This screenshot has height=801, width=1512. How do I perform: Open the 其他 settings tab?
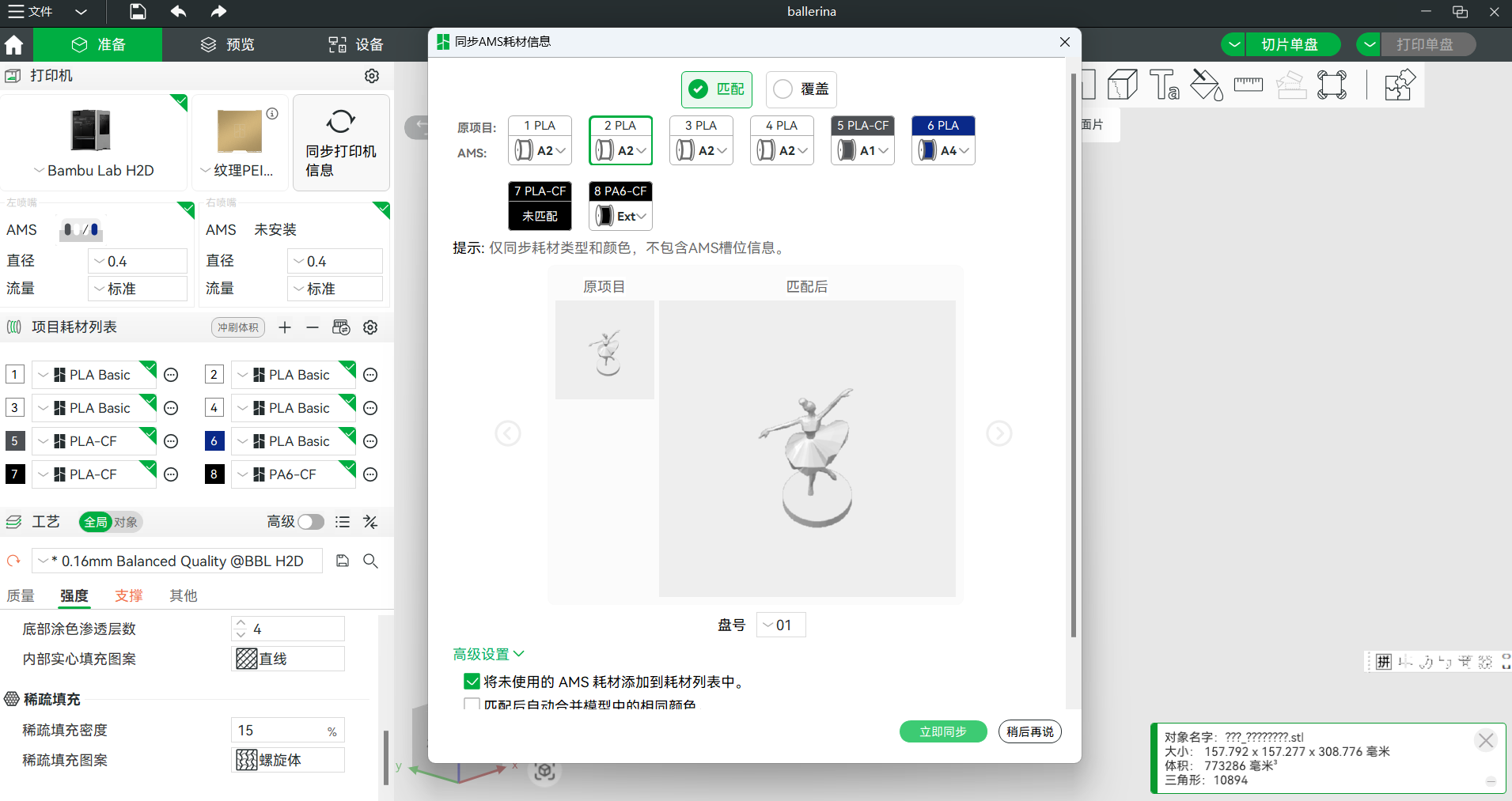(x=184, y=595)
